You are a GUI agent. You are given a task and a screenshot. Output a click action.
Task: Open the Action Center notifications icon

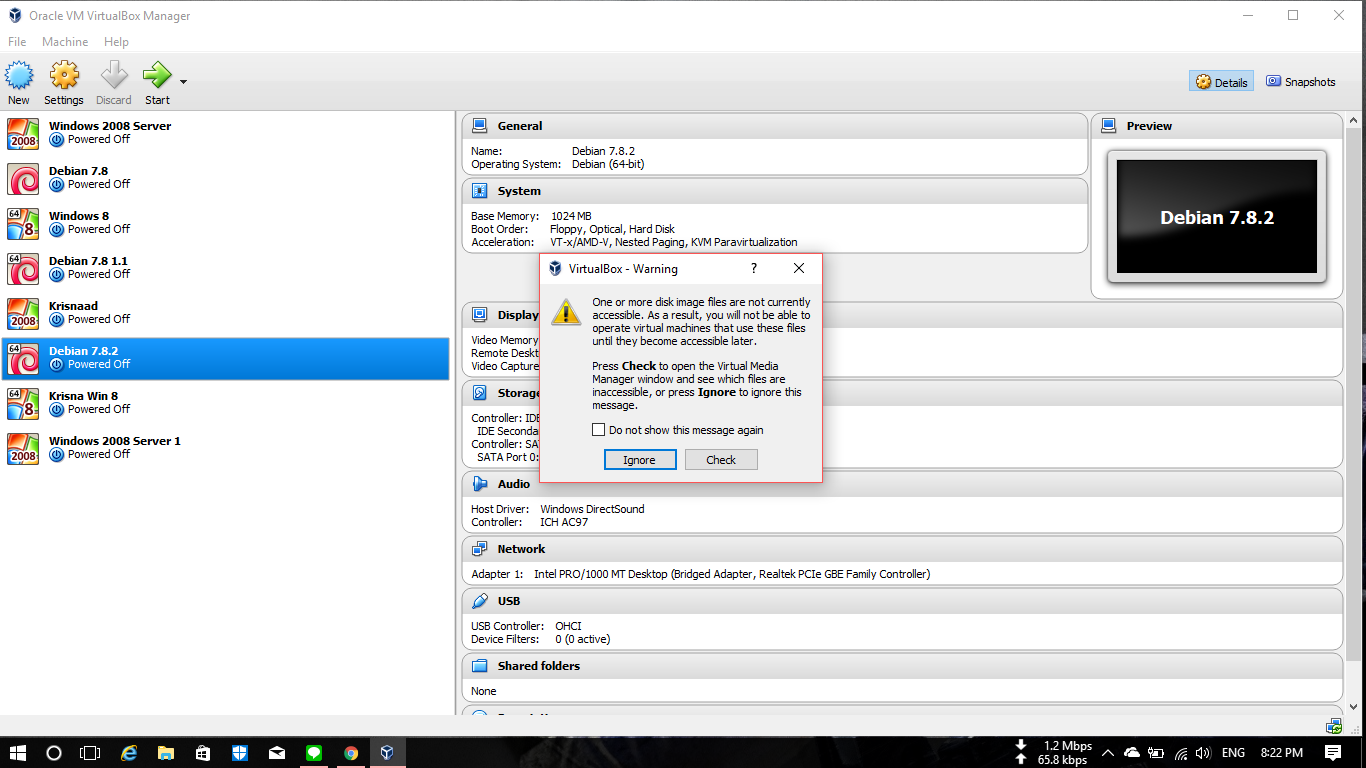[x=1333, y=752]
